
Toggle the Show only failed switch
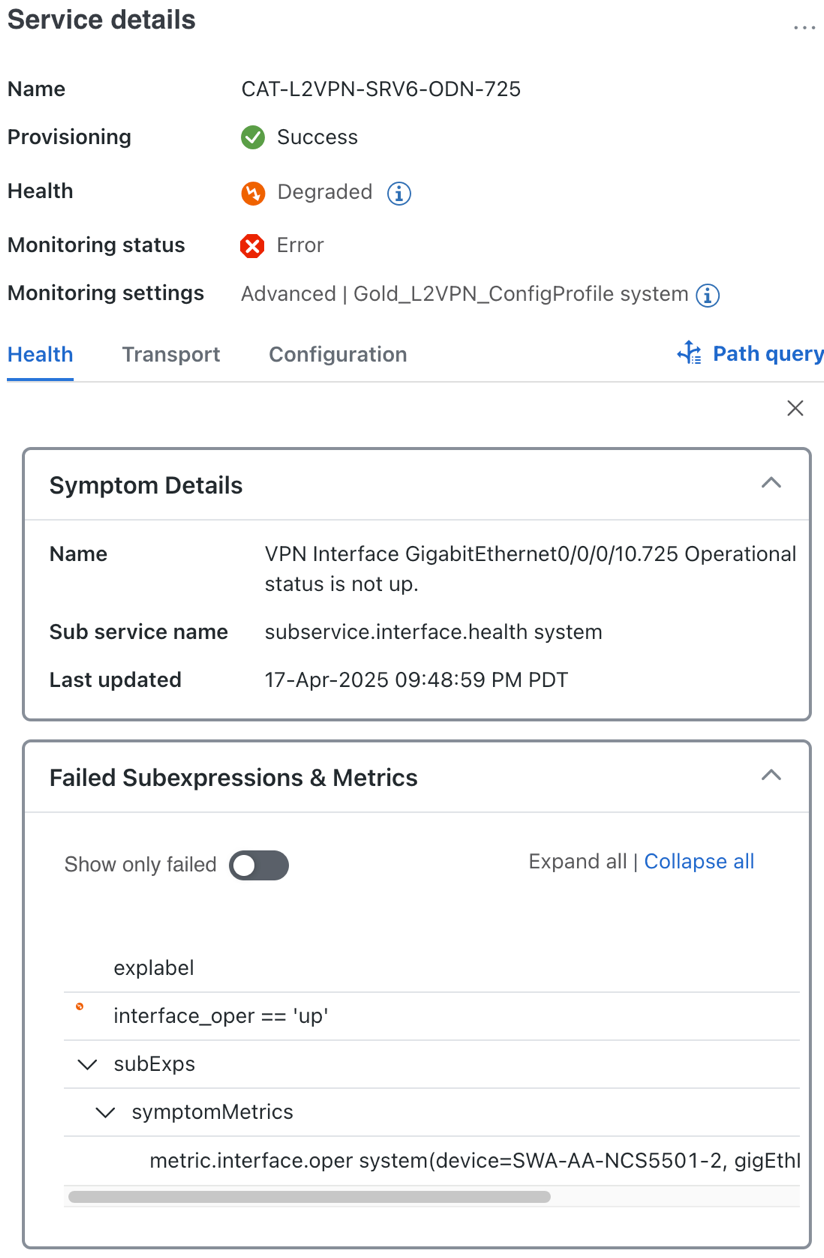[x=259, y=865]
